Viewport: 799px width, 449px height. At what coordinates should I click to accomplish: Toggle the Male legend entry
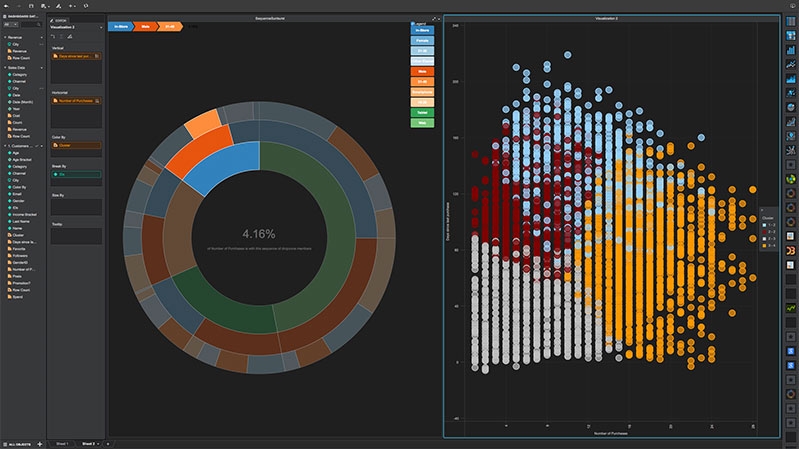422,72
